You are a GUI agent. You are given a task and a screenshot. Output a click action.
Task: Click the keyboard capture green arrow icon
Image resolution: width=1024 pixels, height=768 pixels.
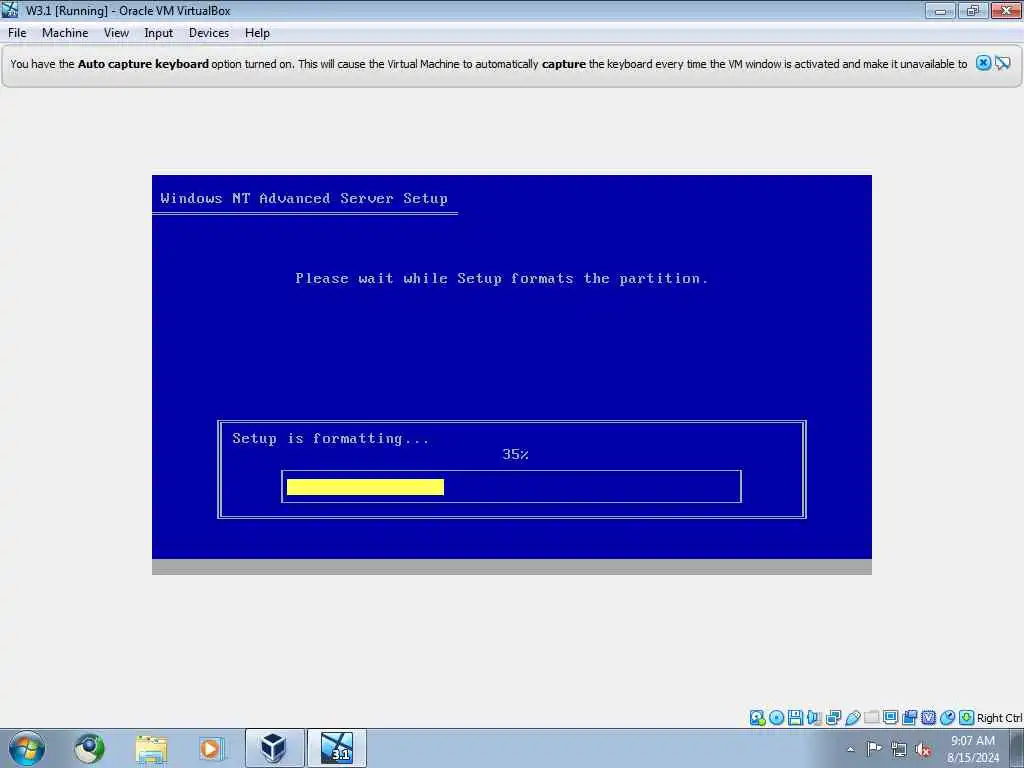967,718
